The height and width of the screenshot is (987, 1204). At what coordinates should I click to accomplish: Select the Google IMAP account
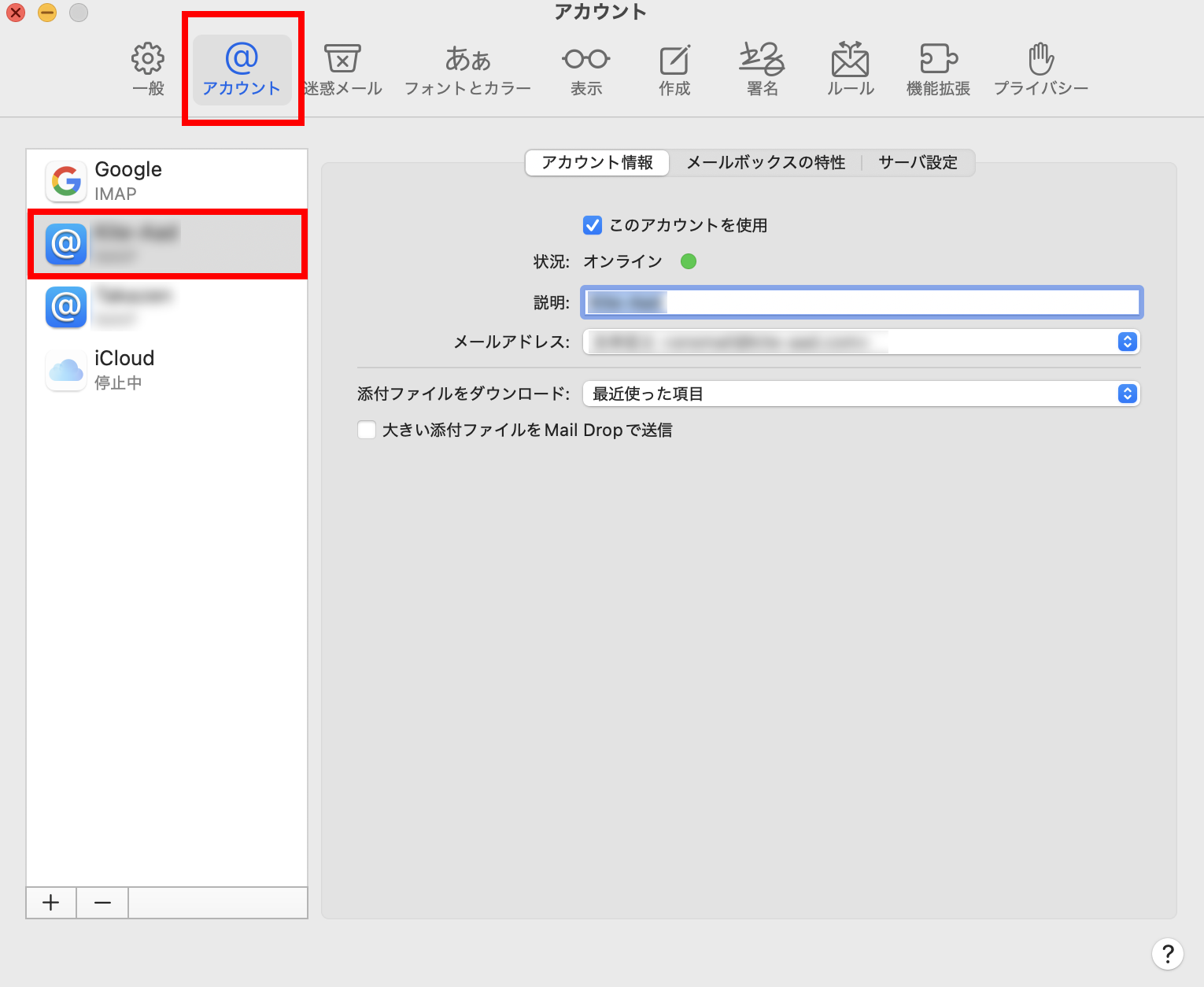tap(167, 181)
